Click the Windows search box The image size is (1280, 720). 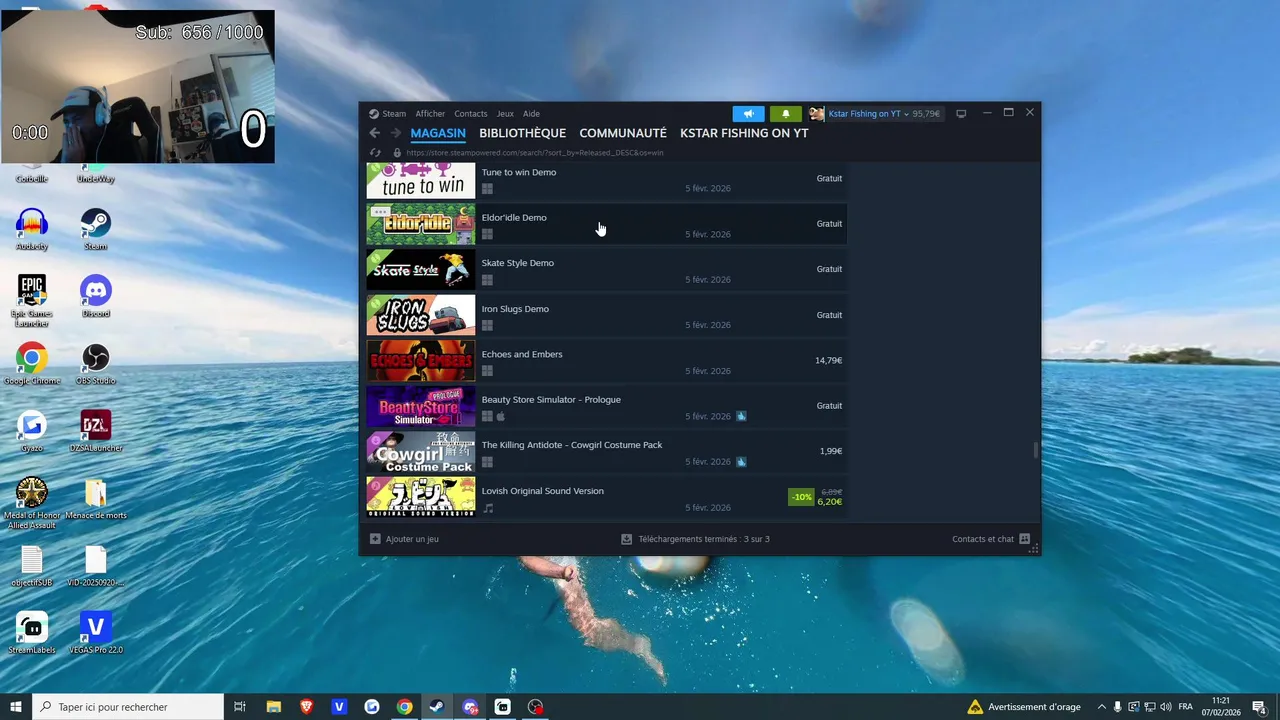tap(128, 706)
